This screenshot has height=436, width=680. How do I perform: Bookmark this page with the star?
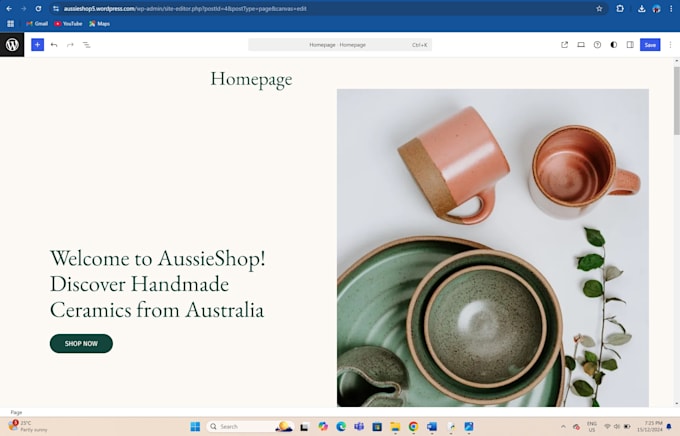[x=599, y=8]
